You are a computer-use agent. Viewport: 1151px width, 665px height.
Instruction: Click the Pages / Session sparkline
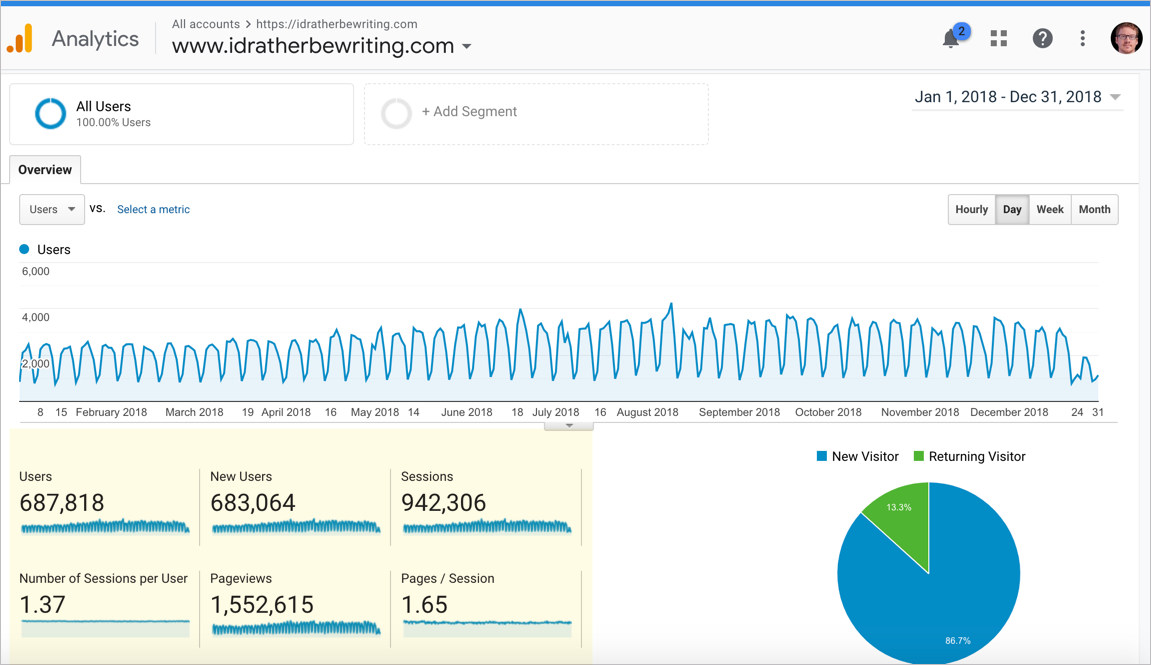tap(487, 628)
